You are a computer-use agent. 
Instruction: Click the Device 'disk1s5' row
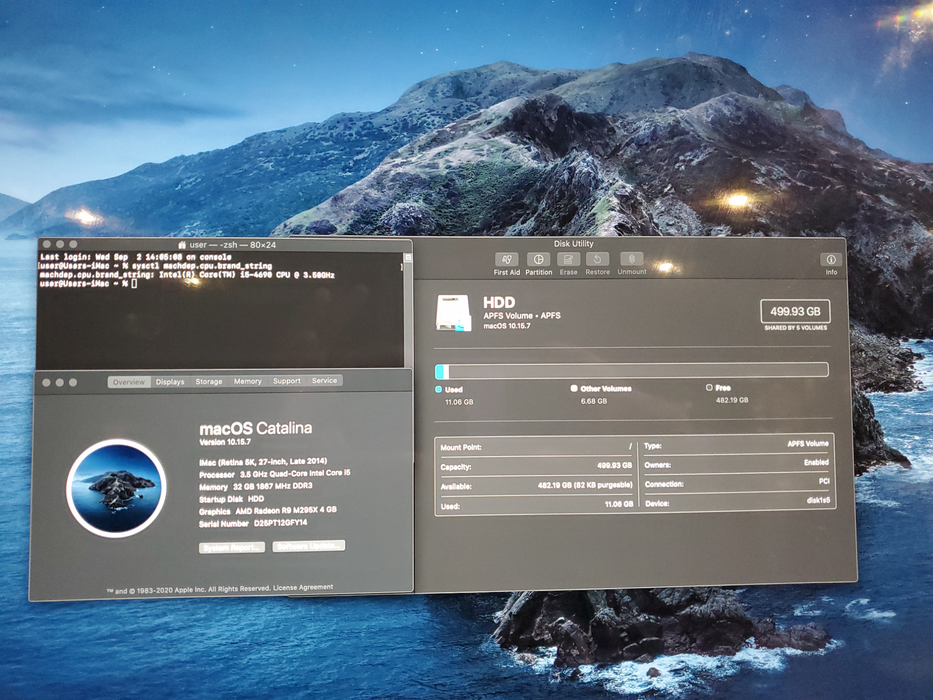737,502
